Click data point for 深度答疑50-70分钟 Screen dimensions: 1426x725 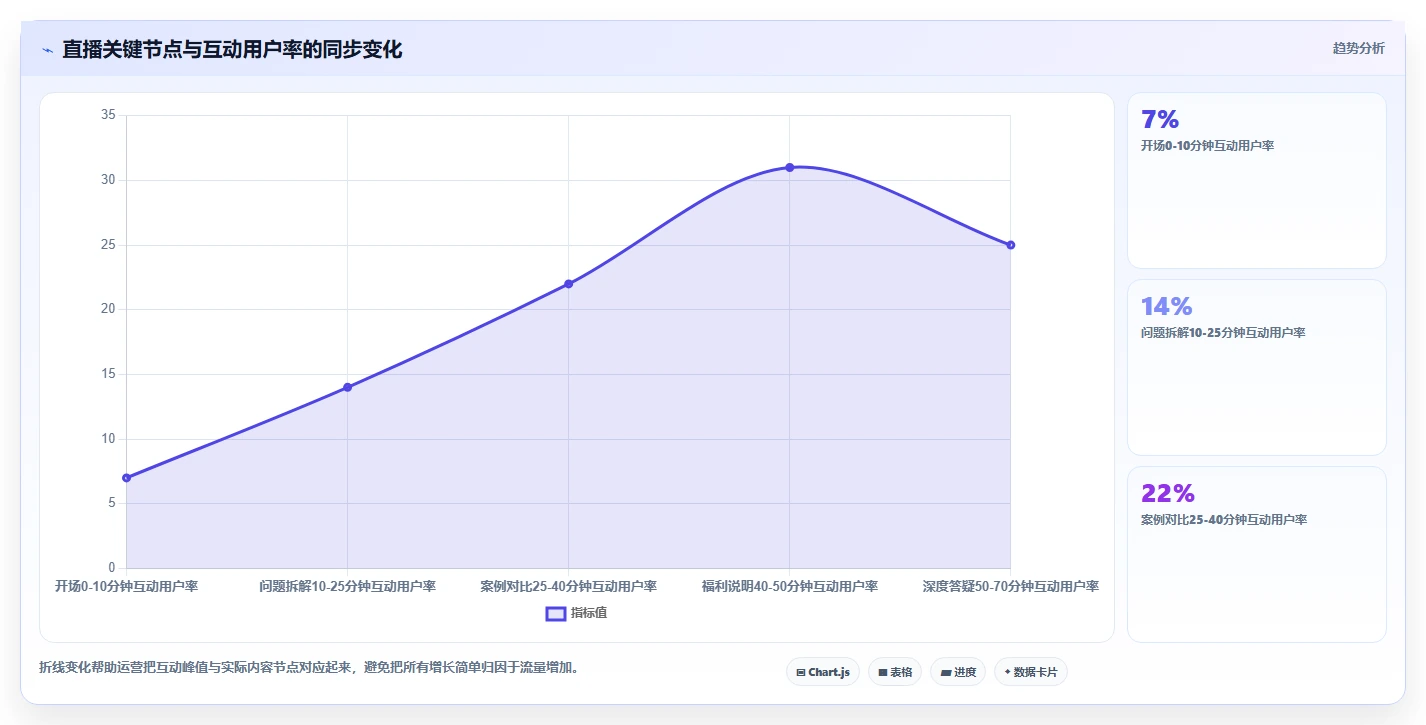click(1011, 245)
